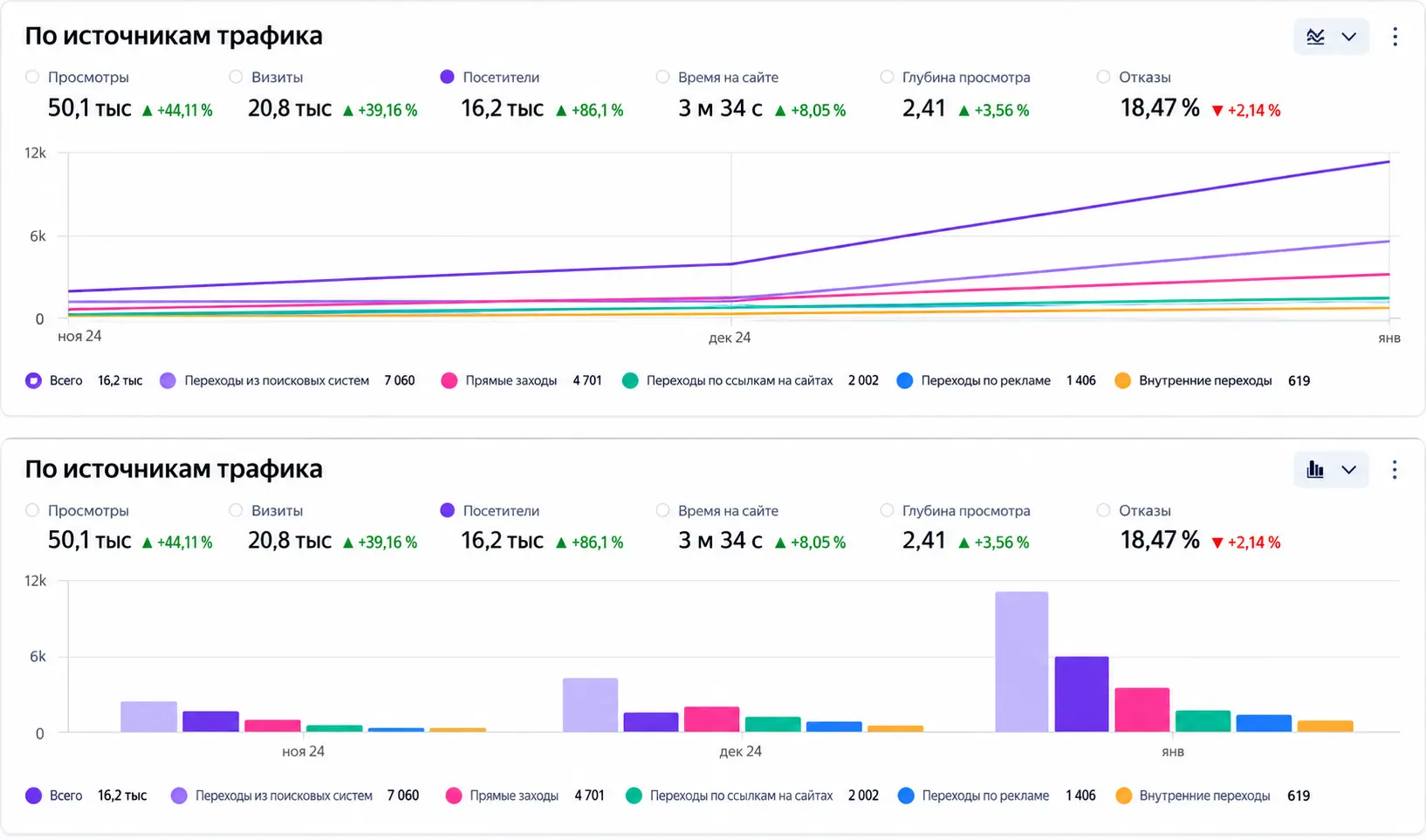Click the tallest ноя 24 bar
This screenshot has height=840, width=1426.
point(148,717)
